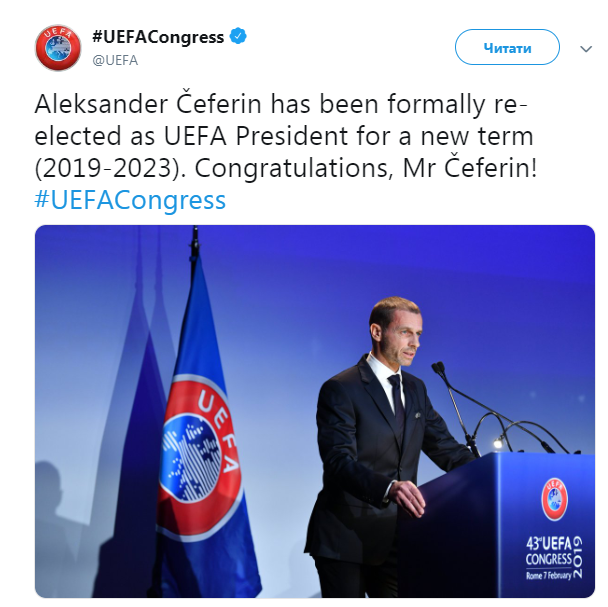Click the Rome 7 February text on the podium
This screenshot has height=607, width=608.
[547, 577]
